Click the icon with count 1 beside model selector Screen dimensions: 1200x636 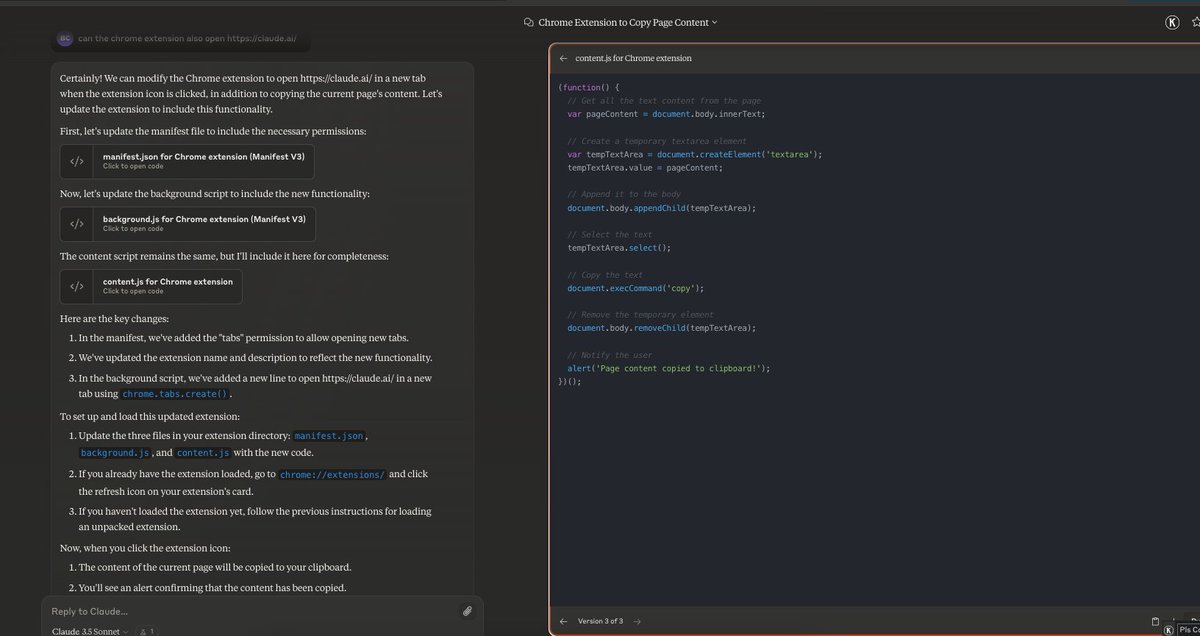[x=146, y=631]
